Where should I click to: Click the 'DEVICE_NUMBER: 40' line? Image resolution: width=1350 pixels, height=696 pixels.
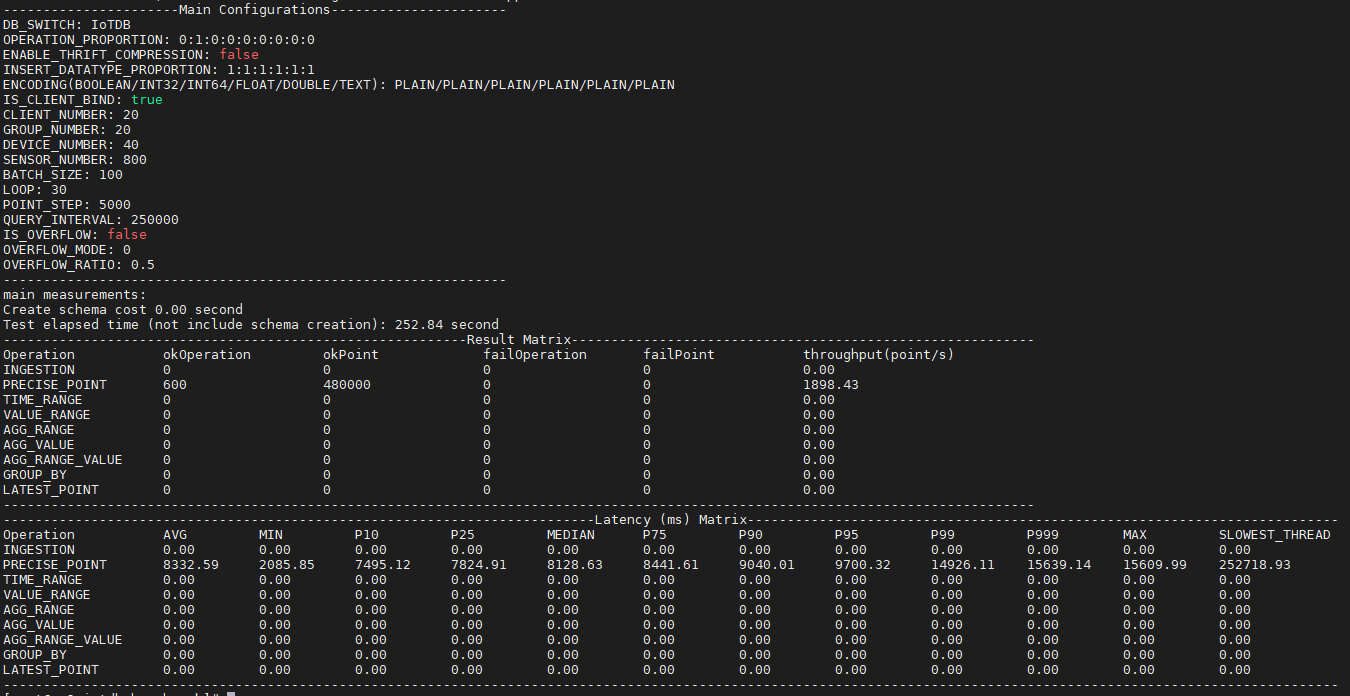(x=71, y=145)
